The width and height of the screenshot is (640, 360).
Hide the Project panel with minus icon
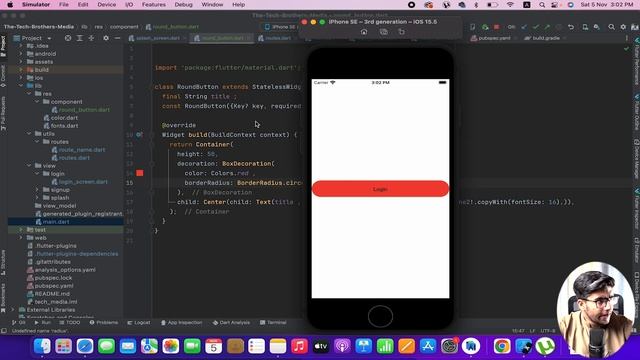pyautogui.click(x=117, y=38)
